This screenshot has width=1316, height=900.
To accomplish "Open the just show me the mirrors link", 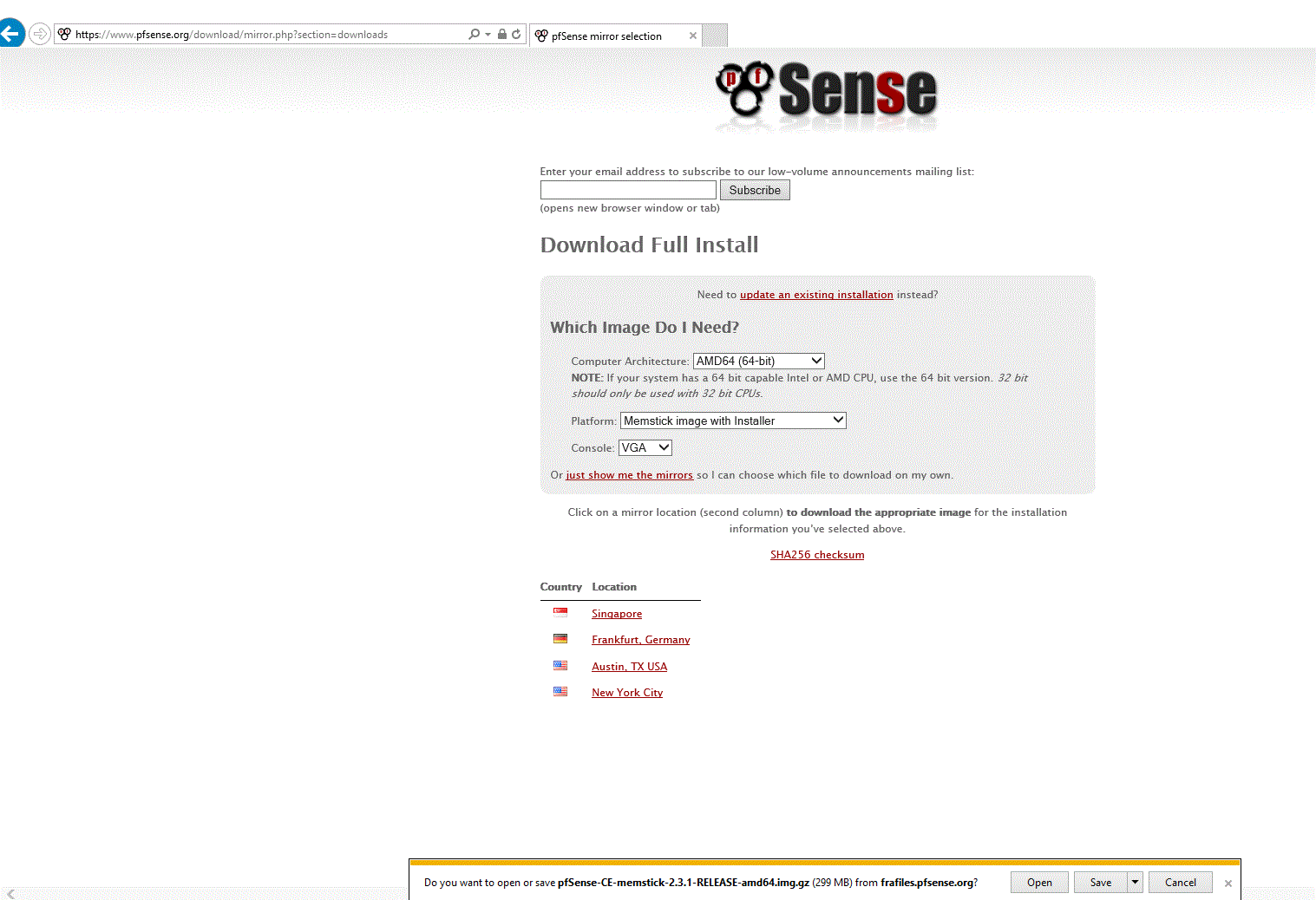I will click(x=630, y=475).
